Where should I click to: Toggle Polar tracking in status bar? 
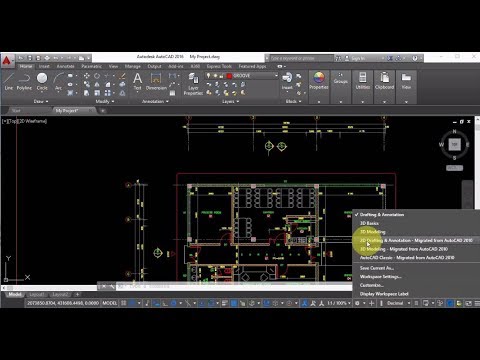173,303
